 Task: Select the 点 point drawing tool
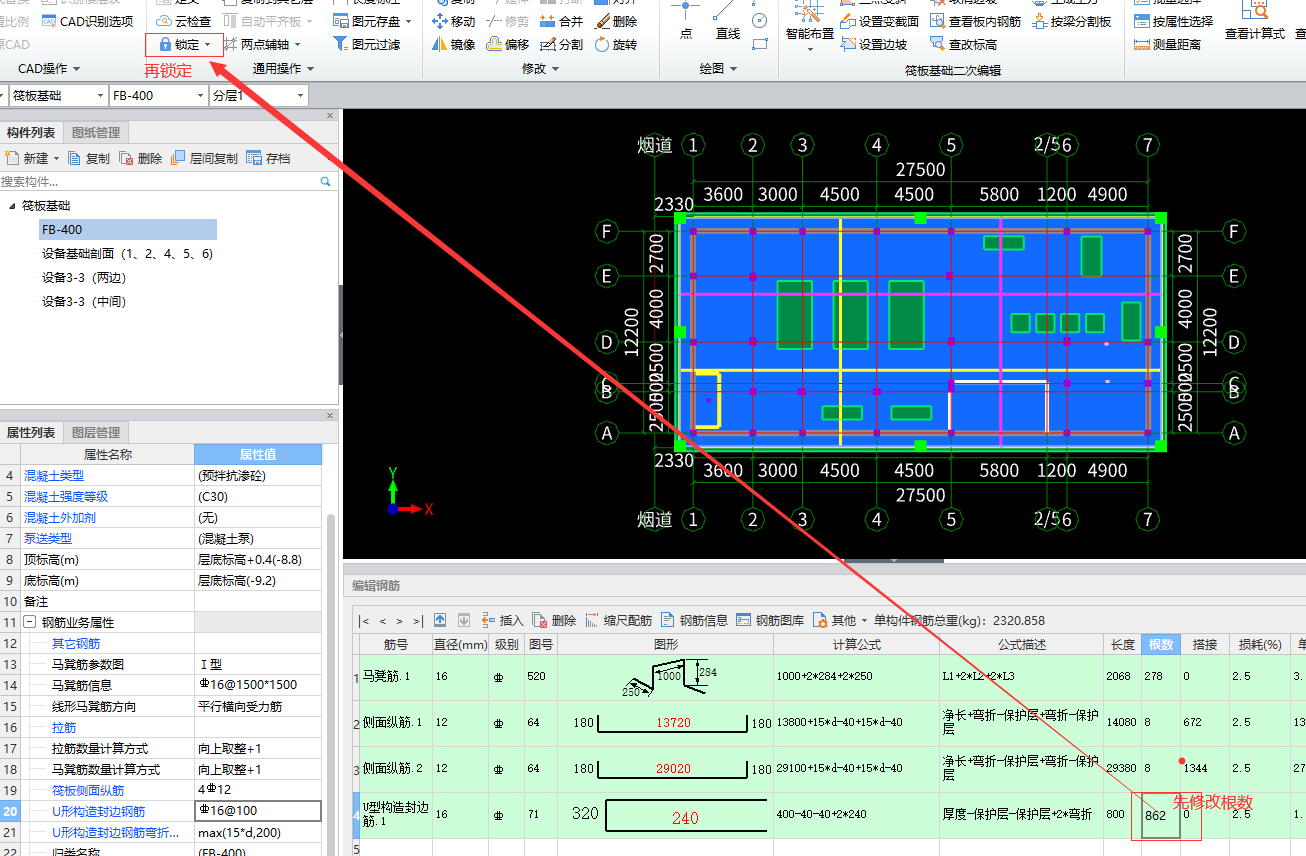(x=685, y=23)
